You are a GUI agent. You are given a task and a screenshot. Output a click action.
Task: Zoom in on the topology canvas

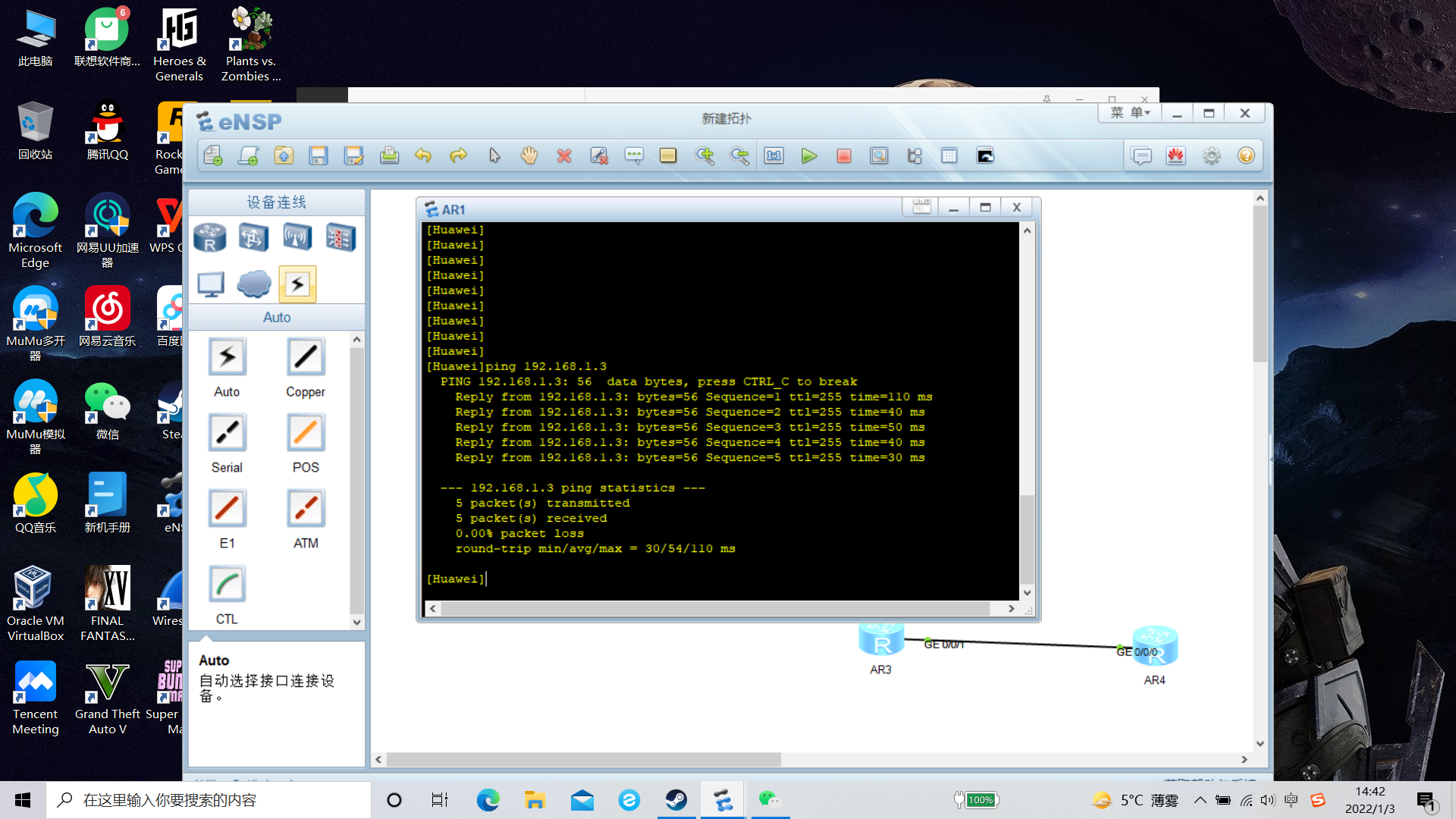pos(704,156)
